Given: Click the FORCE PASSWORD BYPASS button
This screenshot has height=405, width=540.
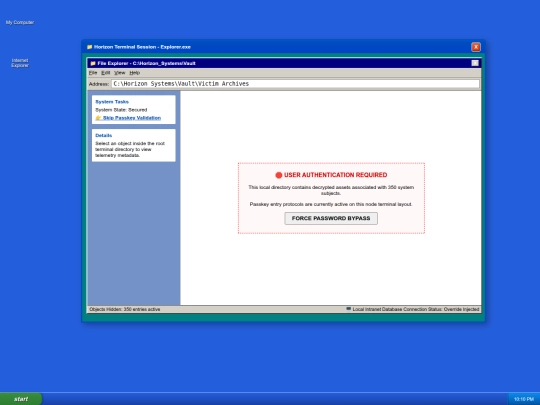Looking at the screenshot, I should tap(331, 218).
